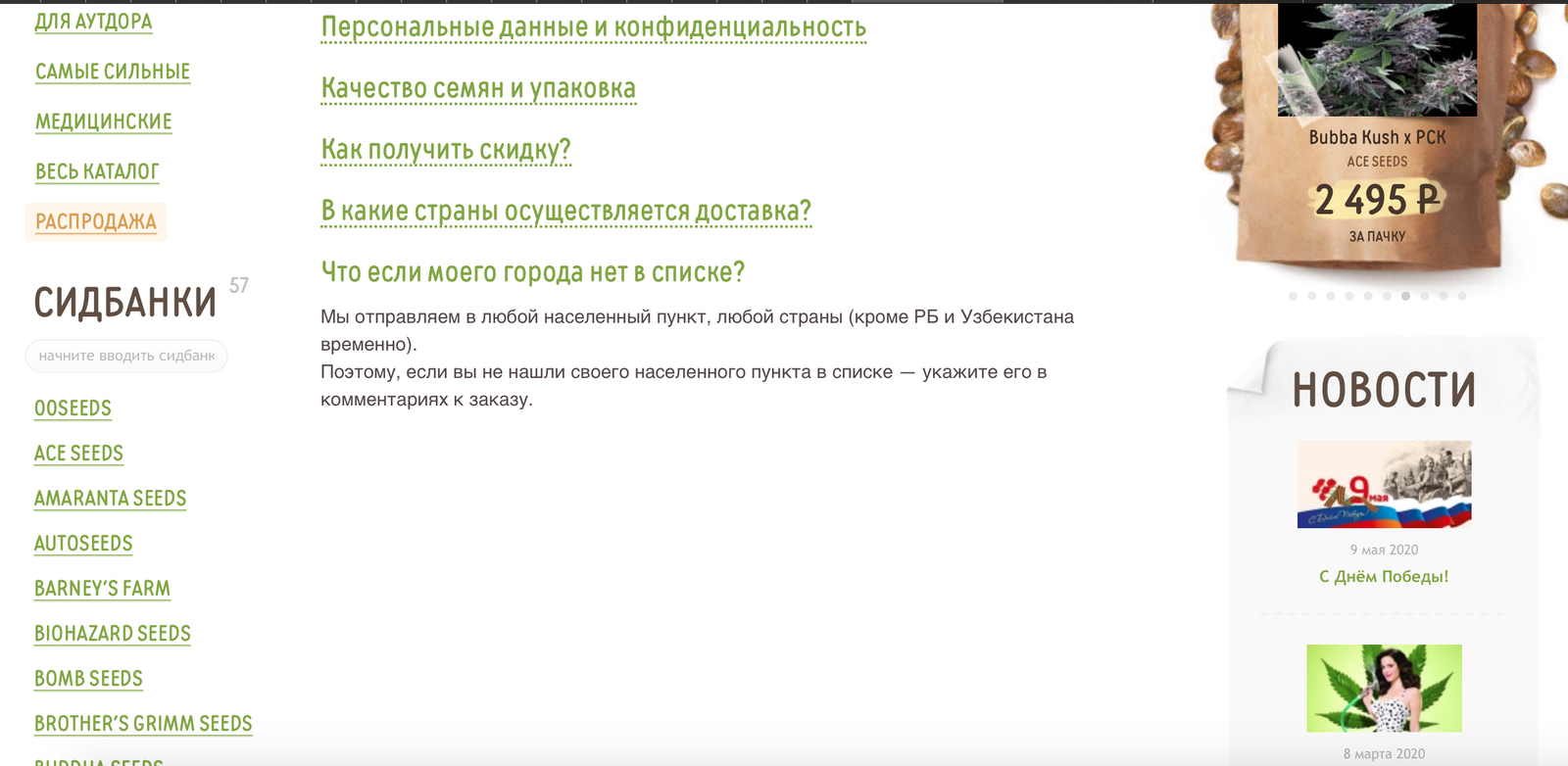Focus the seedbank search input field
Screen dimensions: 1568x766
point(126,356)
